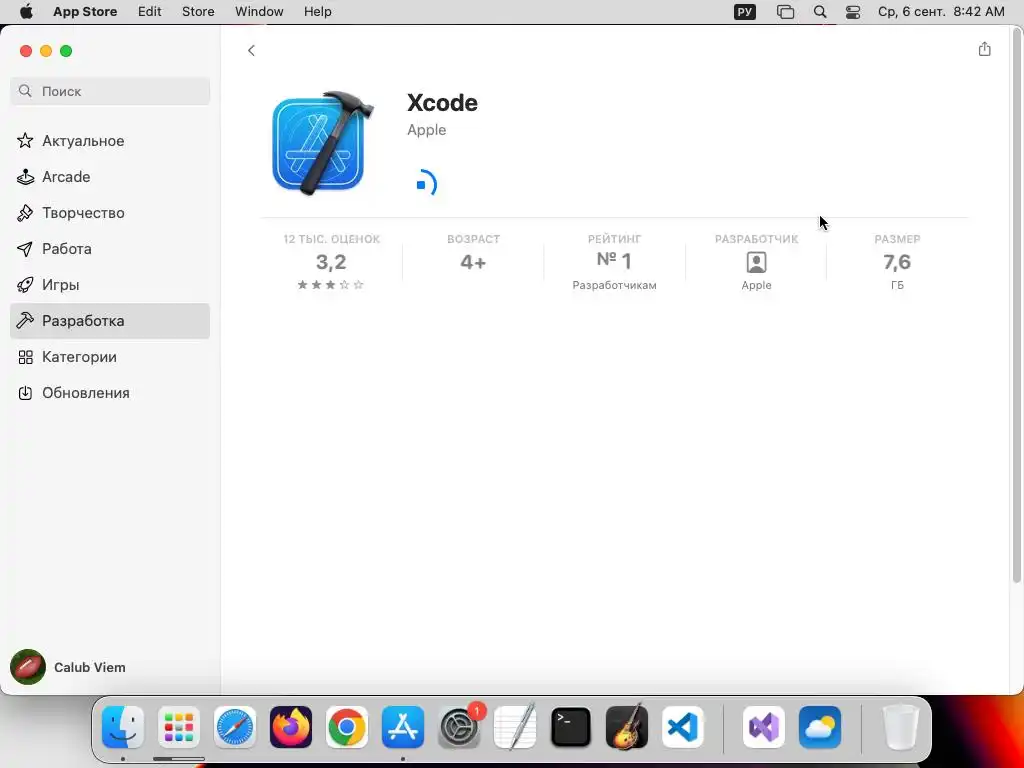Click the 3,2 rating value
The width and height of the screenshot is (1024, 768).
(x=330, y=262)
